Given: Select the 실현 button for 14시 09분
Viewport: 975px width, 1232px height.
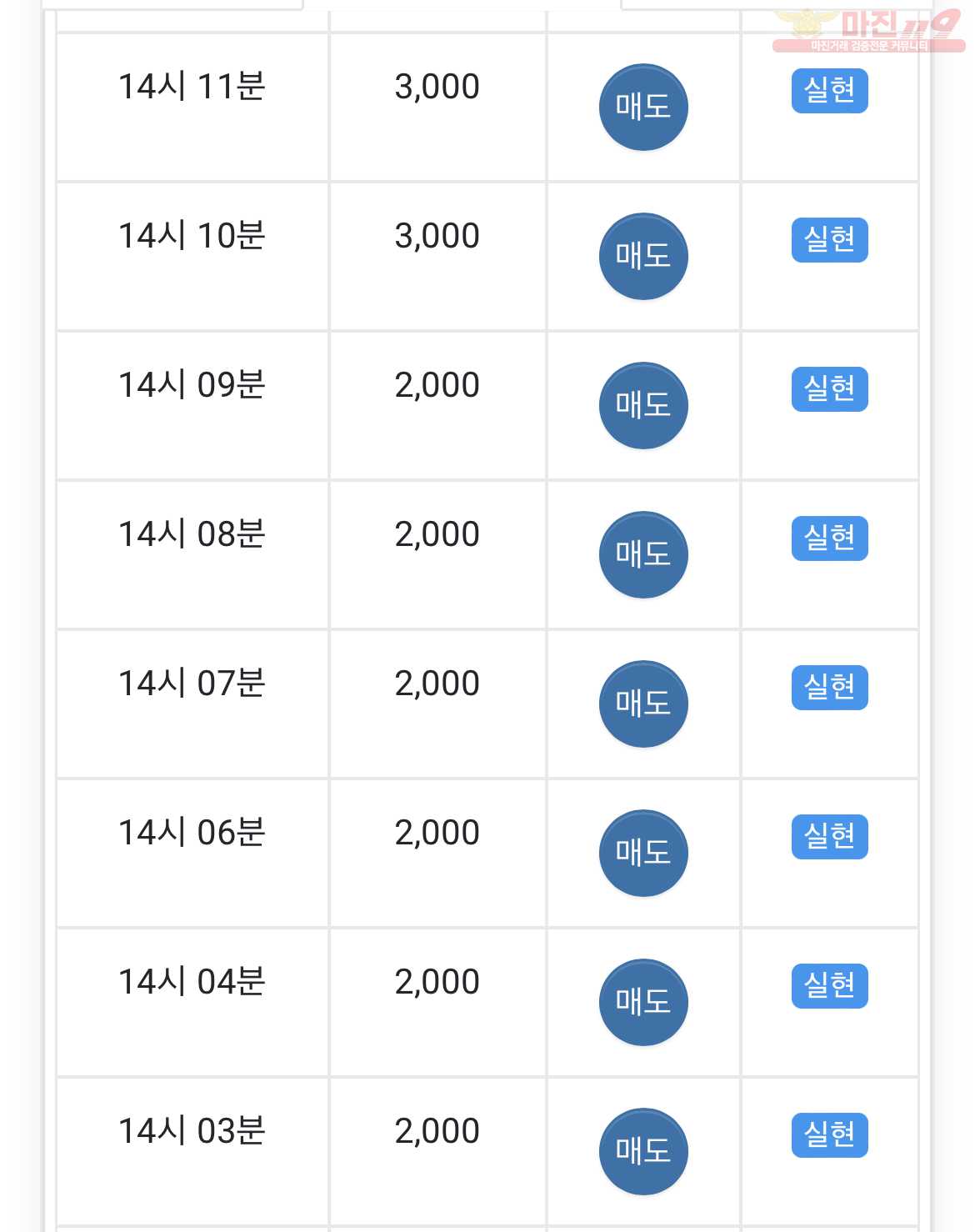Looking at the screenshot, I should pyautogui.click(x=830, y=389).
